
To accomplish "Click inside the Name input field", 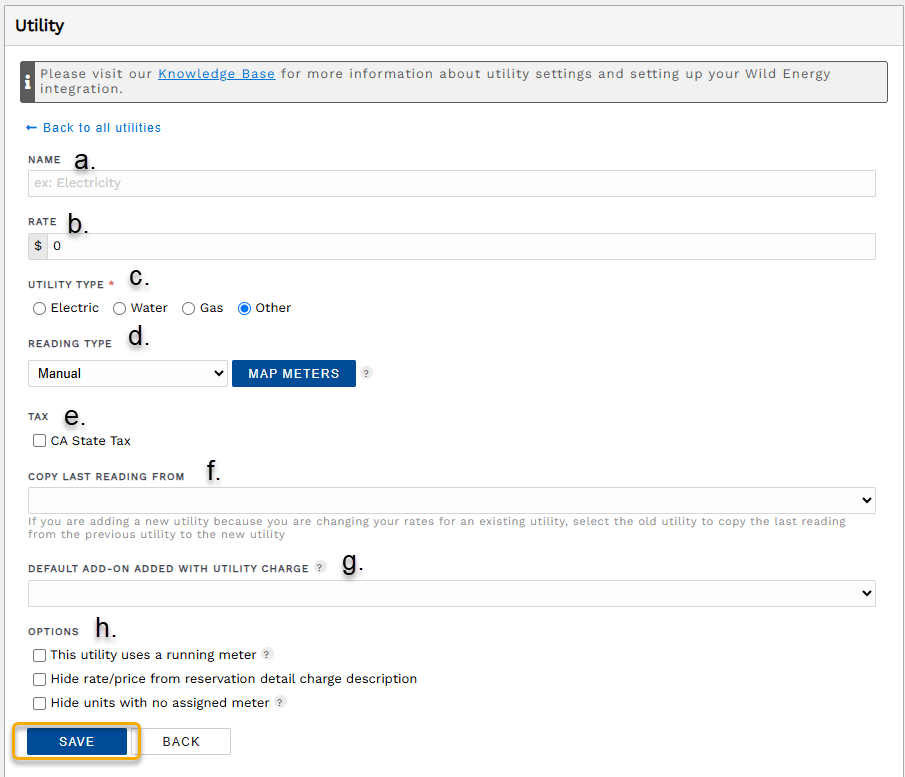I will pos(451,183).
